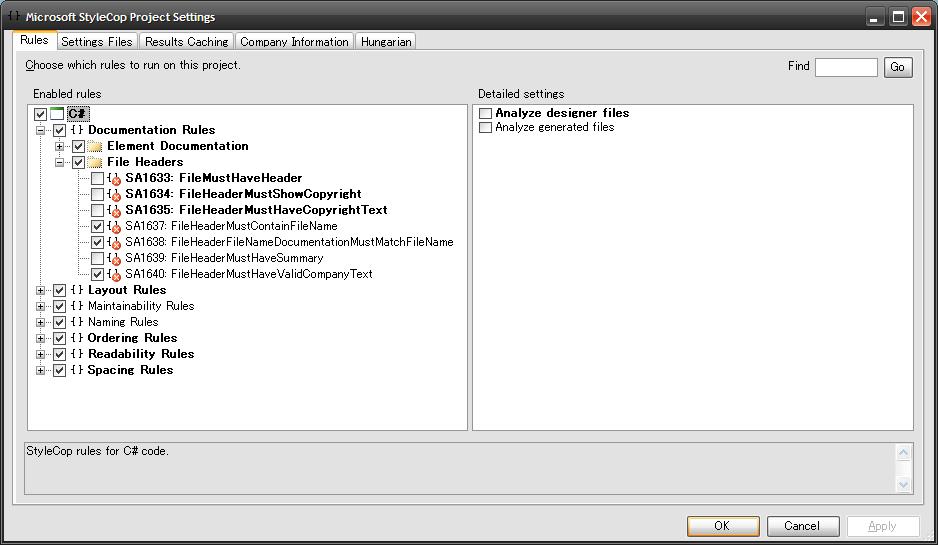Image resolution: width=938 pixels, height=545 pixels.
Task: Uncheck the Maintainability Rules checkbox
Action: point(59,306)
